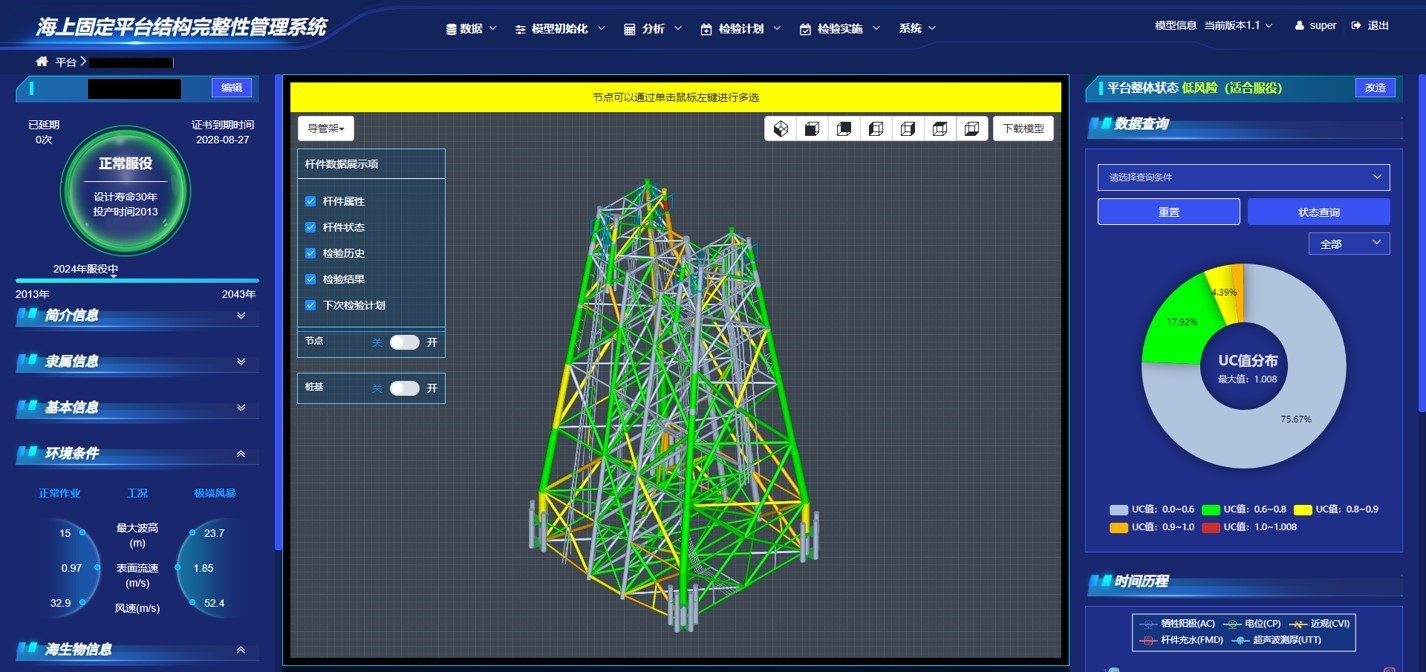
Task: Switch to isometric view cube icon
Action: tap(781, 129)
